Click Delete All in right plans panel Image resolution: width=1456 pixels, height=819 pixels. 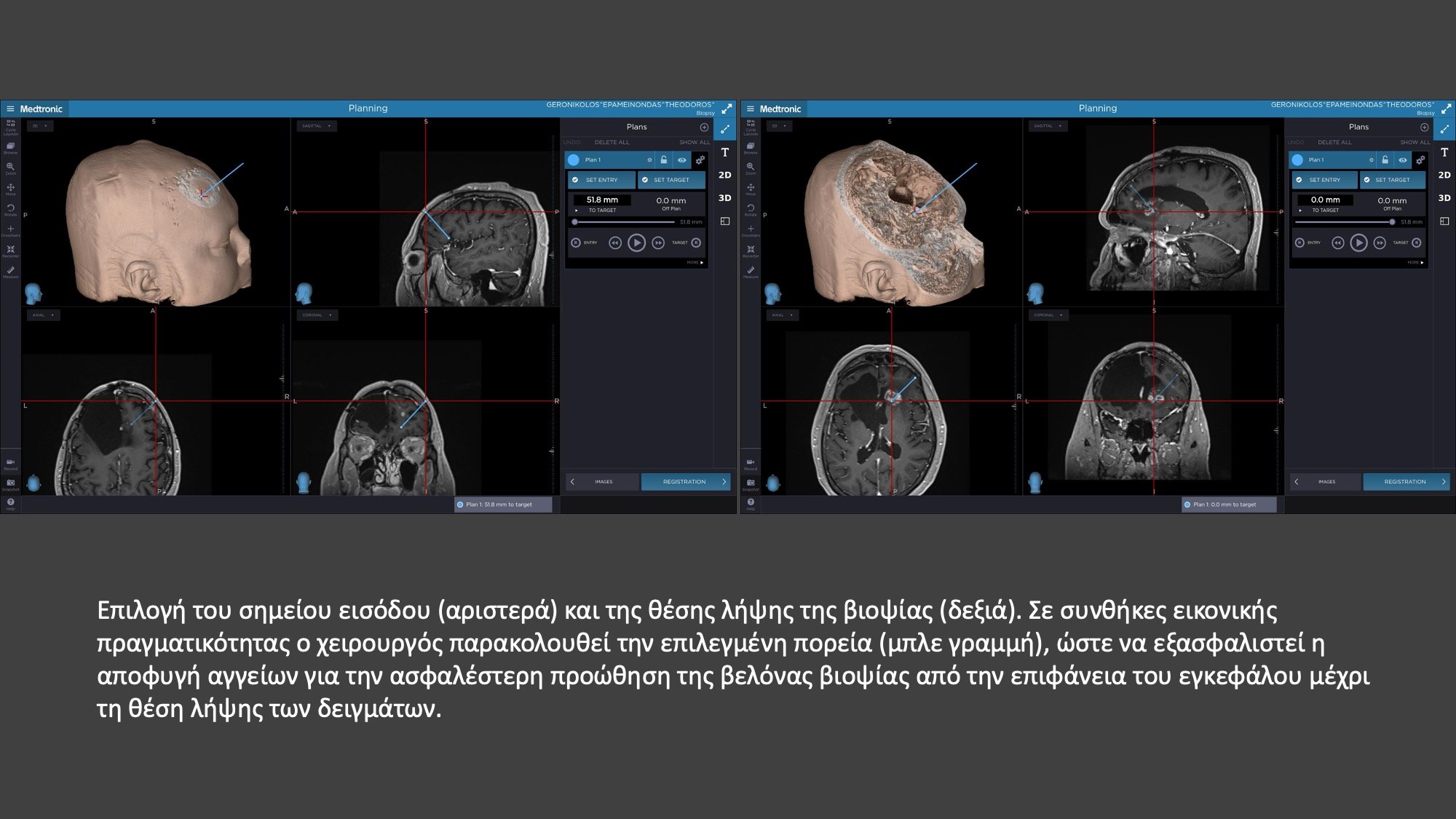(1334, 143)
